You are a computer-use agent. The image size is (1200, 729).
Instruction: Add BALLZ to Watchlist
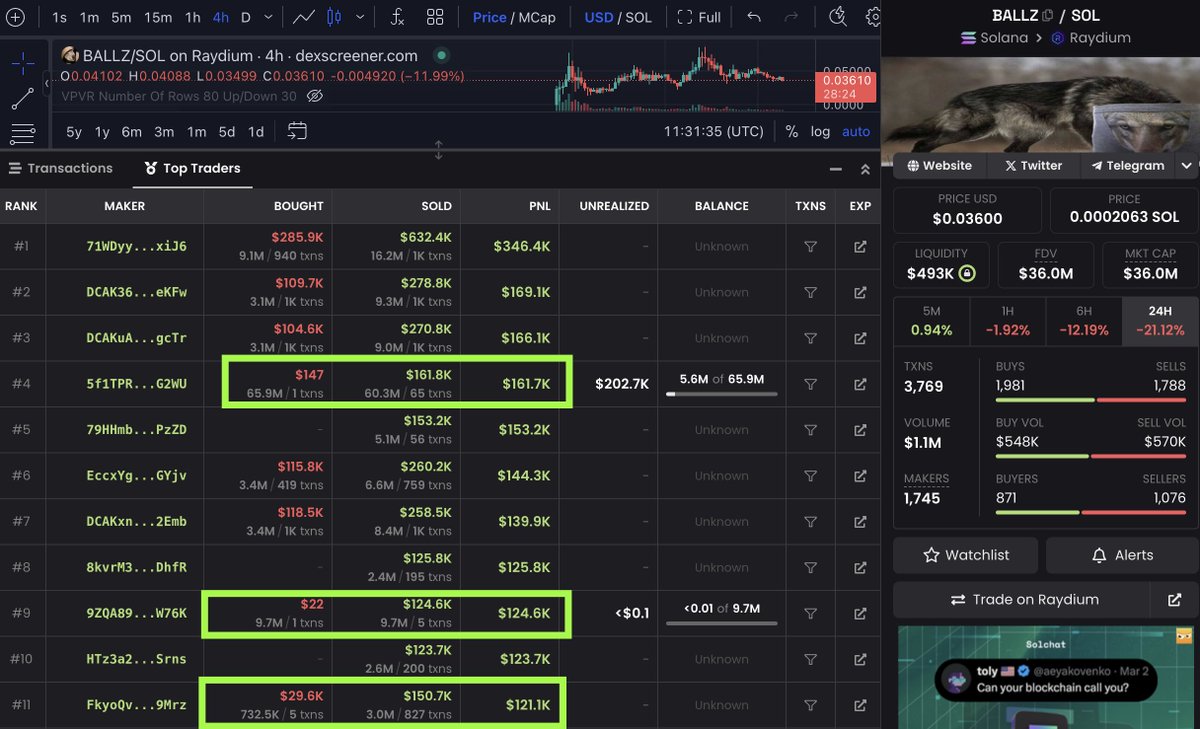point(966,555)
